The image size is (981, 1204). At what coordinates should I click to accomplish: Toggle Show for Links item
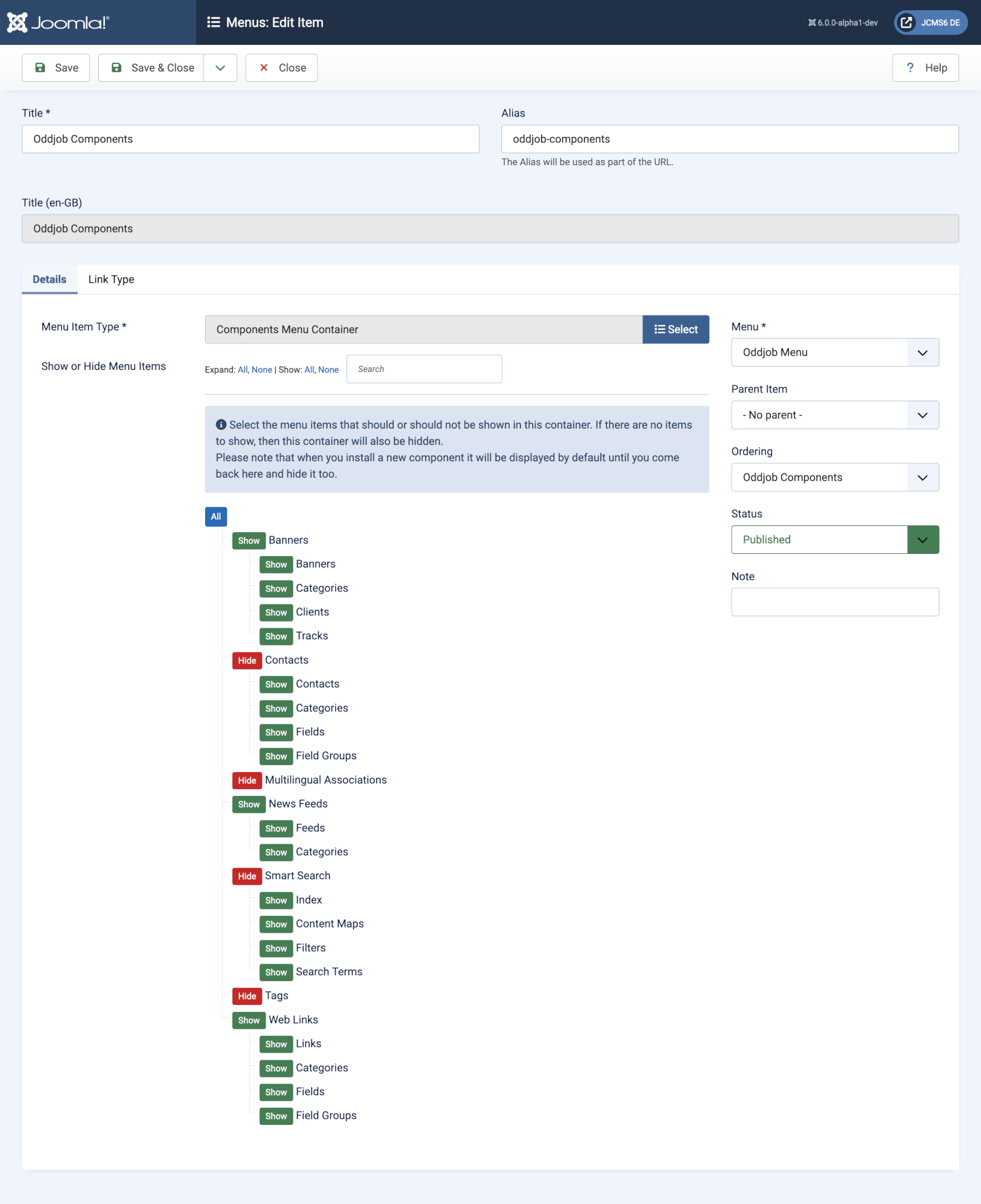tap(276, 1044)
